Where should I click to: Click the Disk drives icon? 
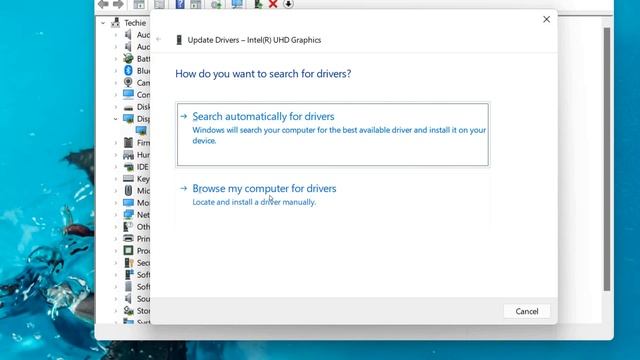point(128,107)
